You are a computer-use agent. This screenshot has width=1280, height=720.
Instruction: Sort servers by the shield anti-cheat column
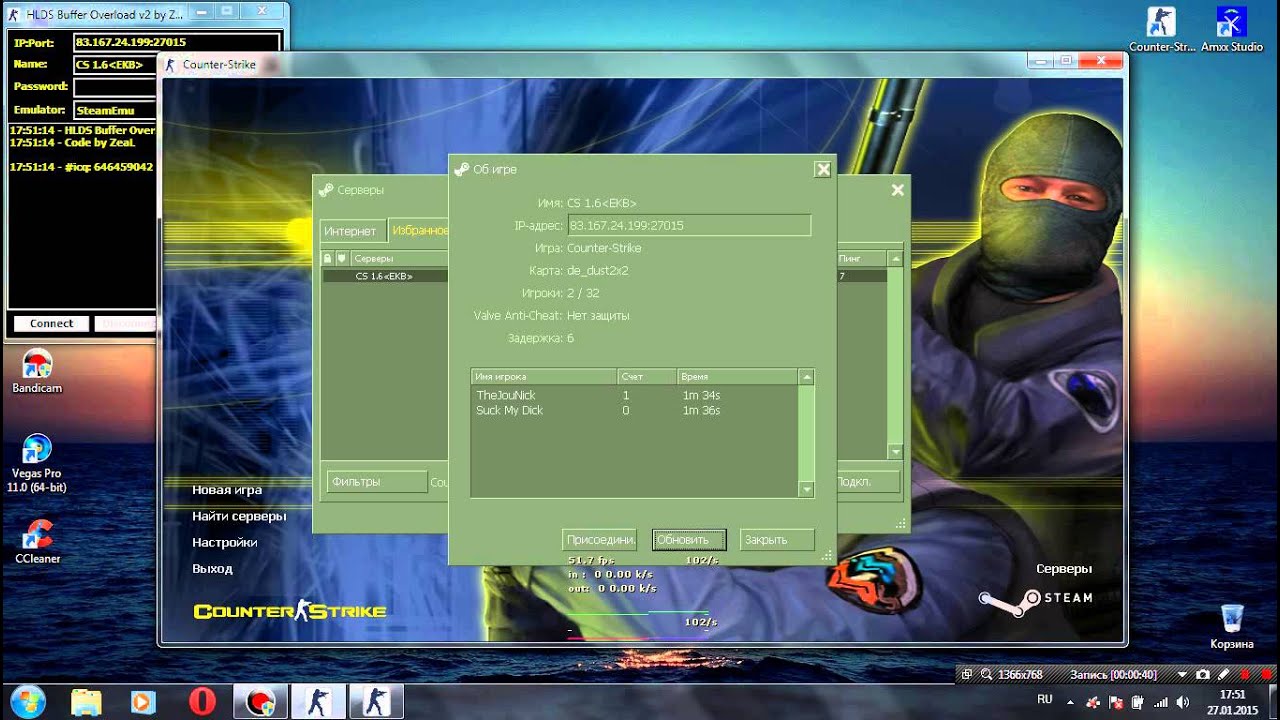click(x=342, y=258)
